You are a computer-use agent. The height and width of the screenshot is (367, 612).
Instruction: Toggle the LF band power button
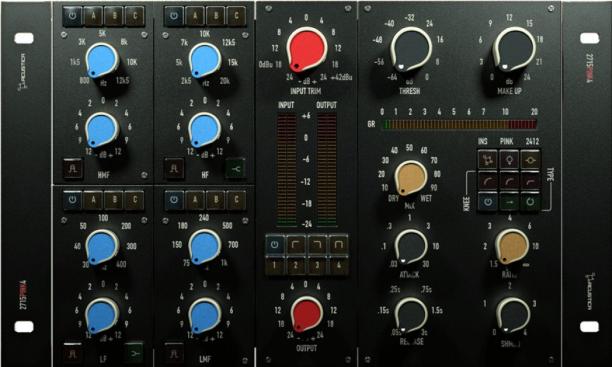72,200
